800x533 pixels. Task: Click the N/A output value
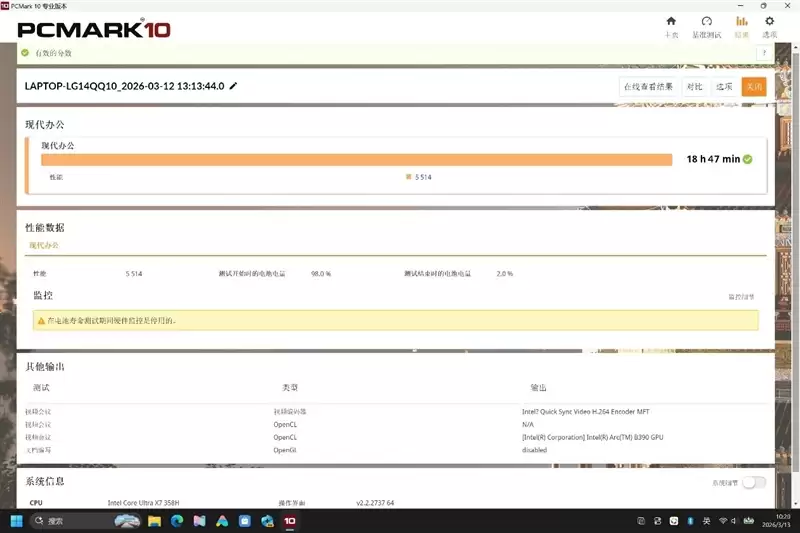coord(528,424)
